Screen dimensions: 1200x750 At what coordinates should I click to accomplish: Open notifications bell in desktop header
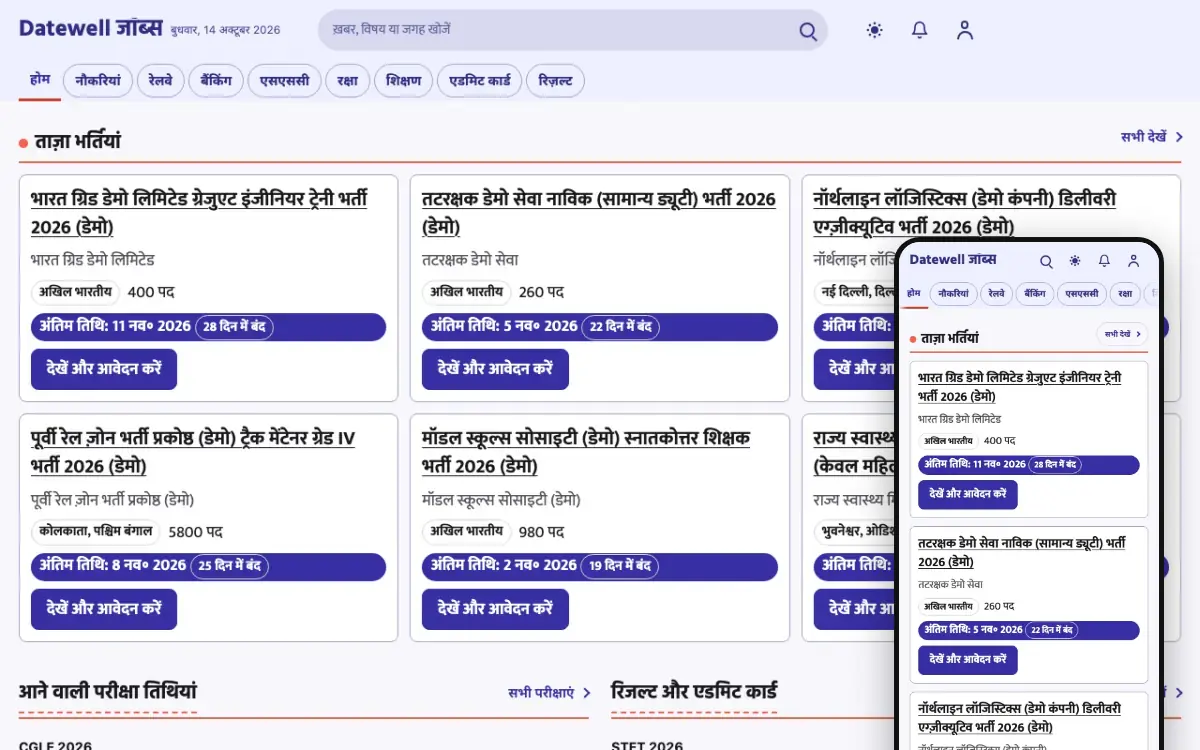[x=920, y=30]
